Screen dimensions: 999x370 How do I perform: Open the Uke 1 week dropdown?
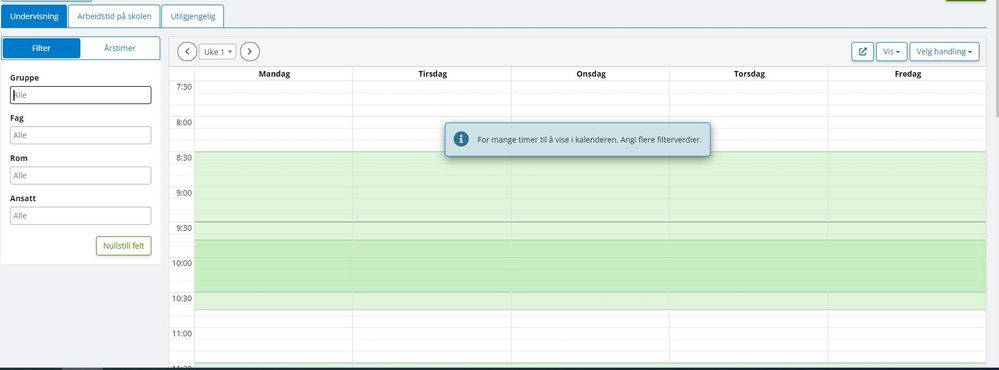tap(218, 52)
